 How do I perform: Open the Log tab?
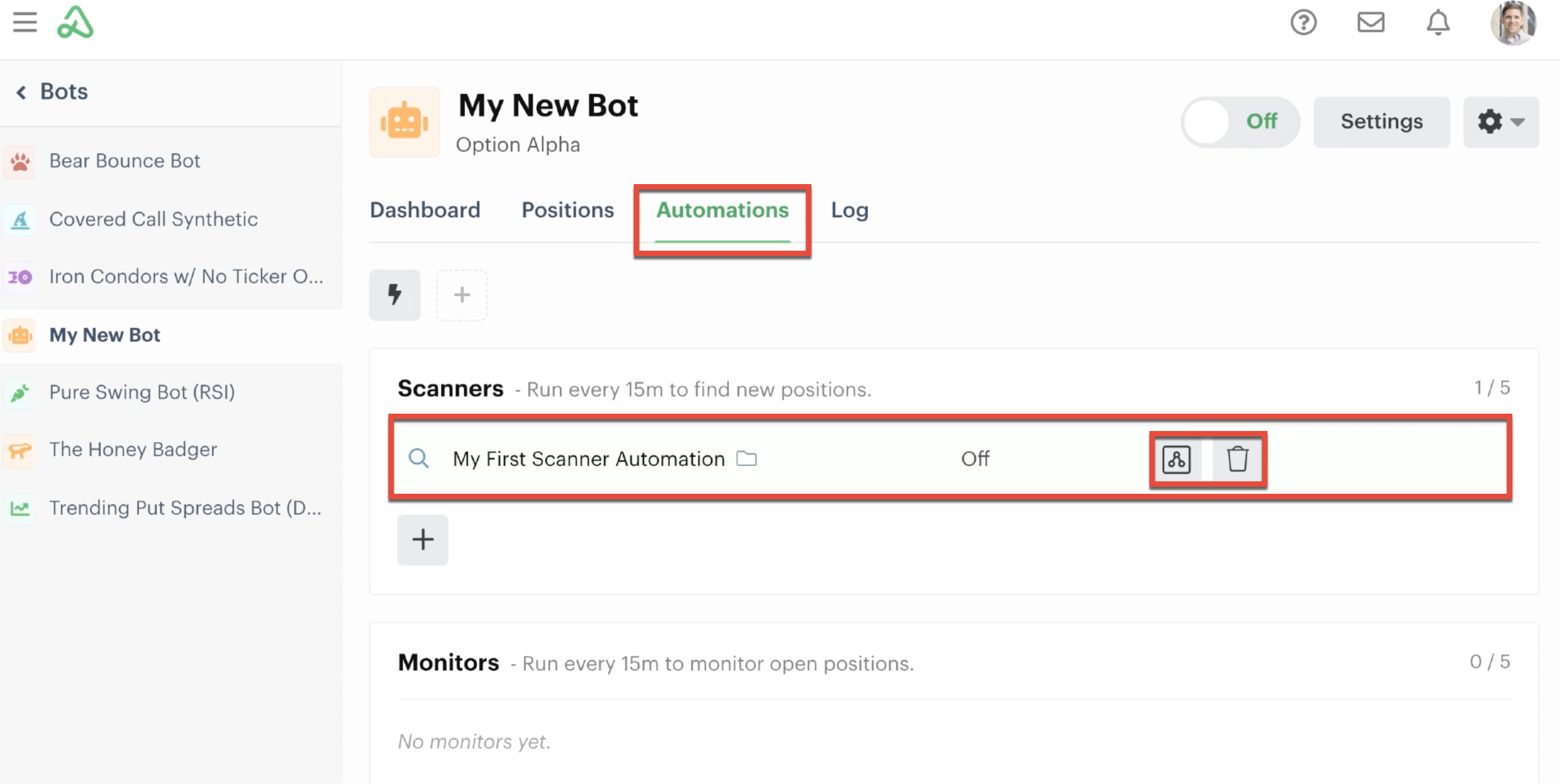tap(849, 210)
